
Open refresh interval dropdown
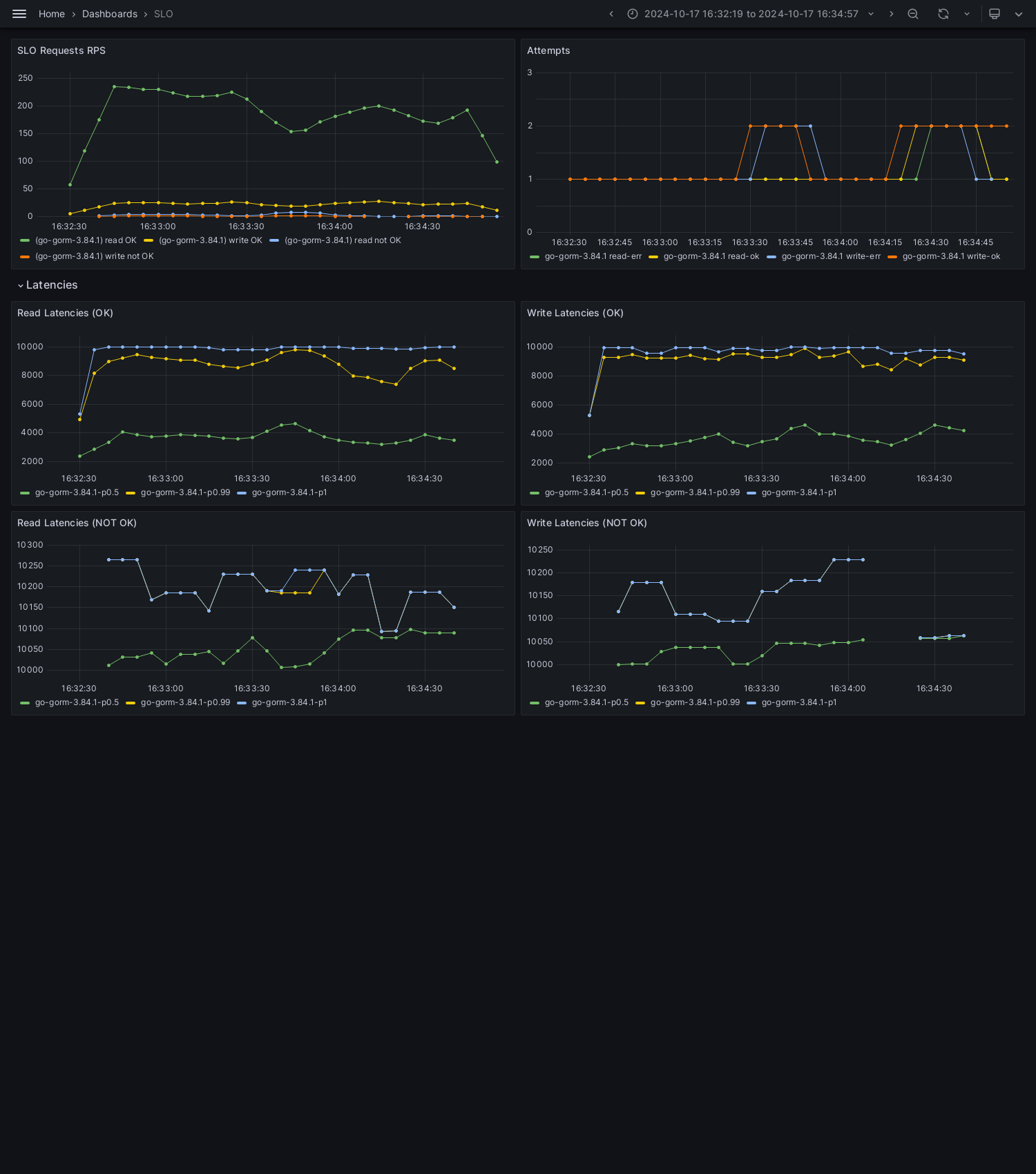tap(967, 14)
